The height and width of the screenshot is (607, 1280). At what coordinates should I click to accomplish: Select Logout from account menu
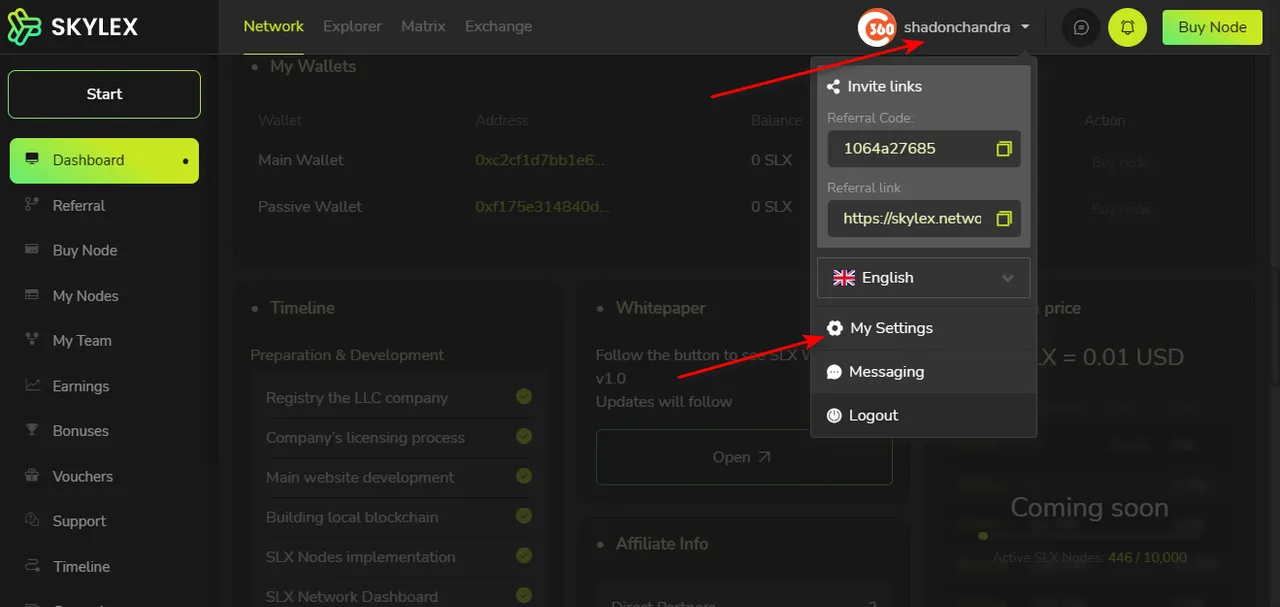923,416
